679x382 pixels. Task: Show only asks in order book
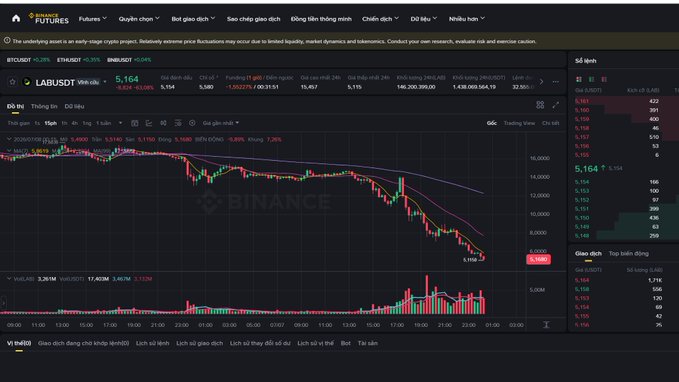tap(604, 79)
